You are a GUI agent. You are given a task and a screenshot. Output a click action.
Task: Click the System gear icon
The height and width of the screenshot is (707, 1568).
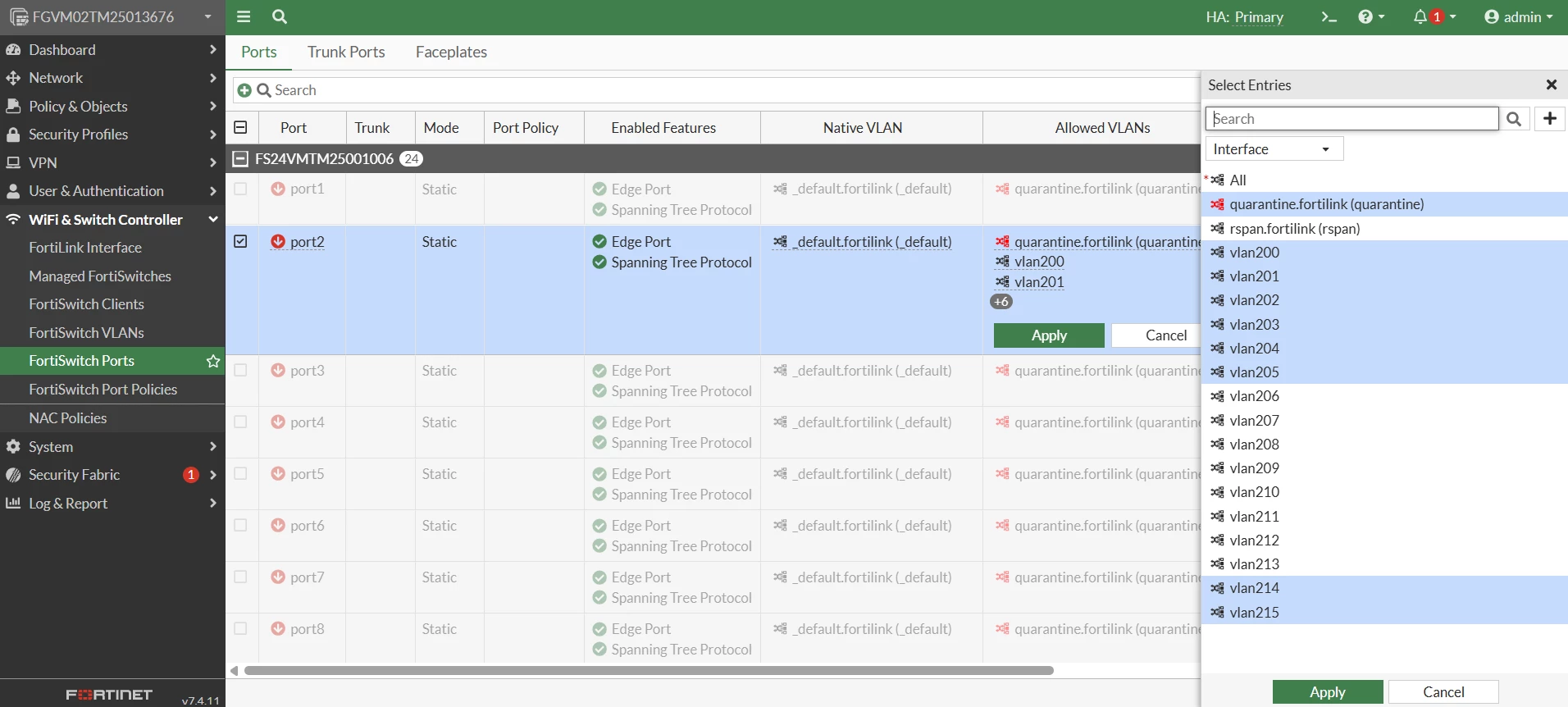13,446
